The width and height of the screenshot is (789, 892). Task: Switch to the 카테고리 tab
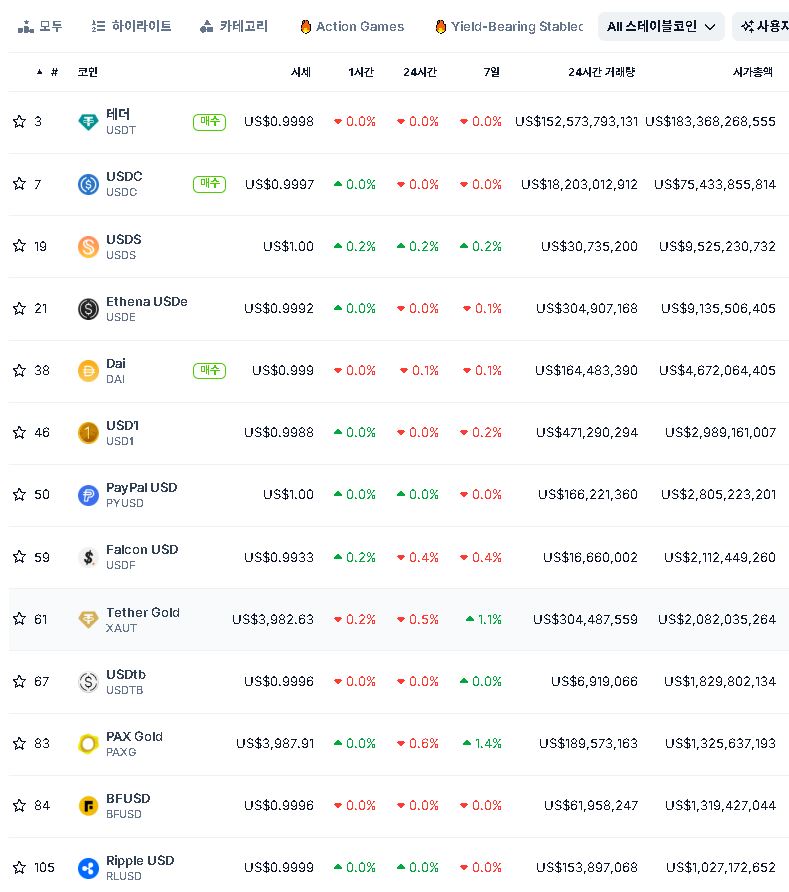pyautogui.click(x=234, y=27)
